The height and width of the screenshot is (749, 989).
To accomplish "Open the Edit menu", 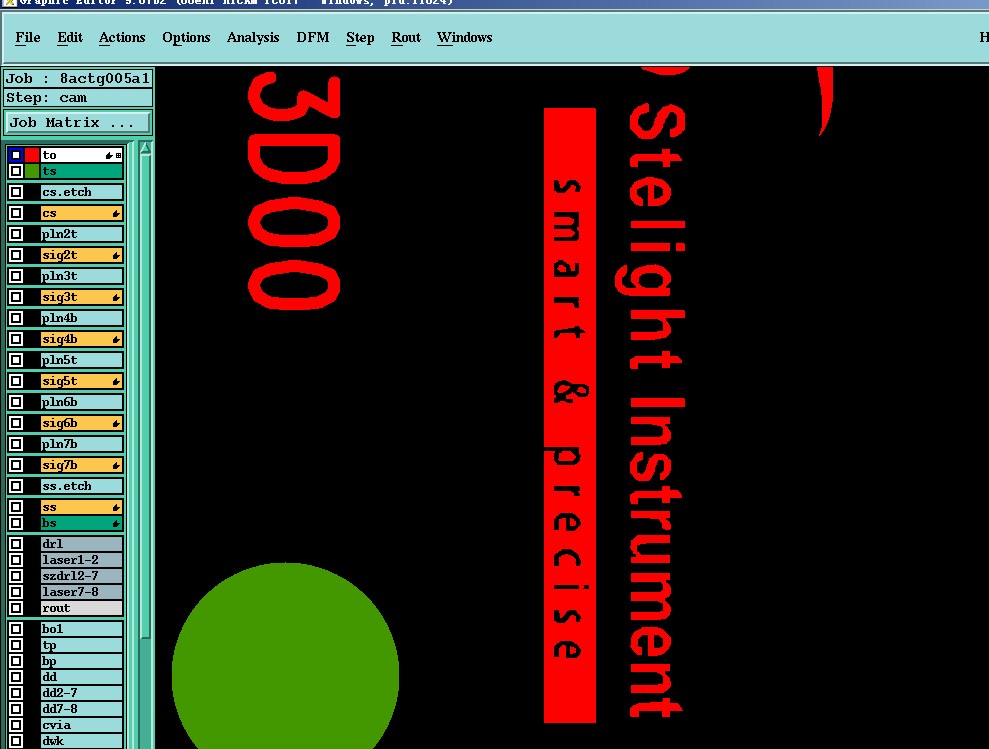I will pos(70,38).
